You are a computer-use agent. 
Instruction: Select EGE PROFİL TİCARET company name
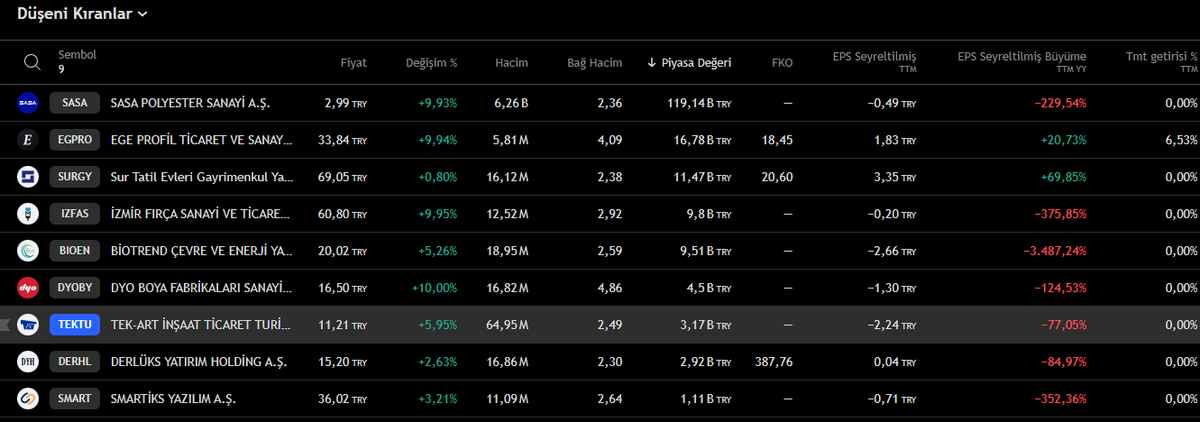201,140
